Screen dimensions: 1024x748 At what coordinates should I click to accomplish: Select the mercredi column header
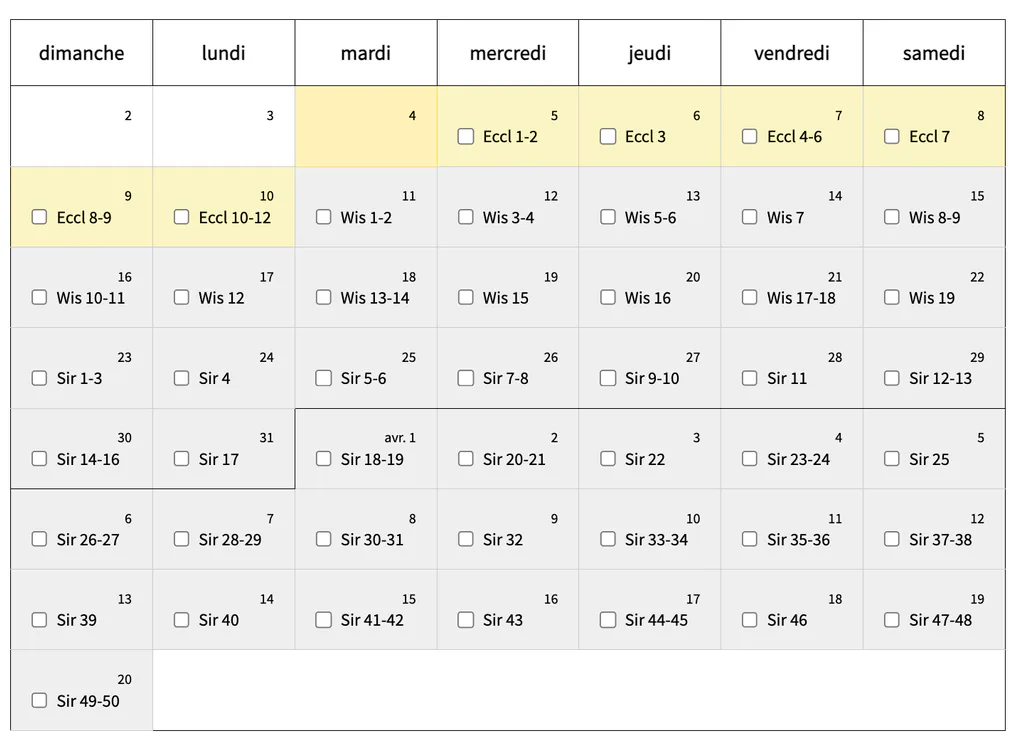(x=508, y=53)
